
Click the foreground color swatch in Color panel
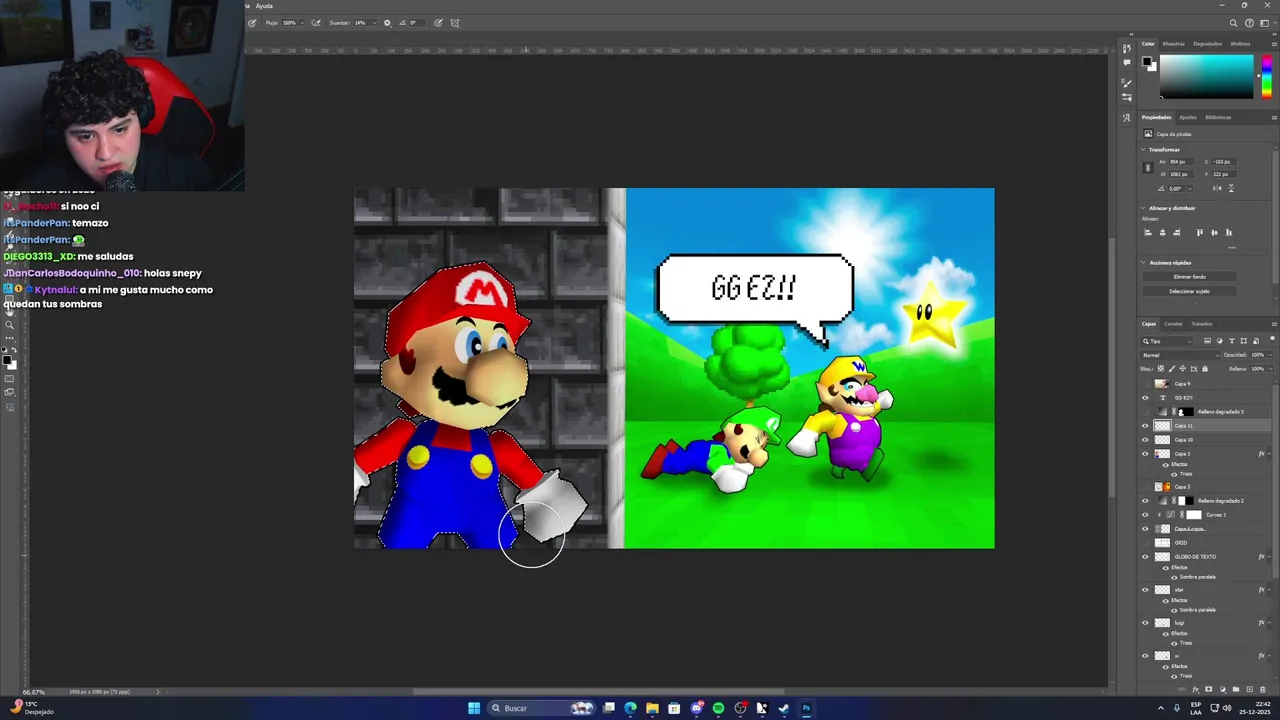coord(1147,62)
